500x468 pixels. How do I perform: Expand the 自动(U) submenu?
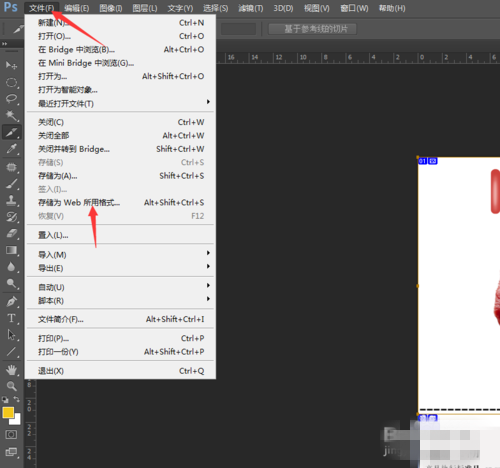click(120, 287)
